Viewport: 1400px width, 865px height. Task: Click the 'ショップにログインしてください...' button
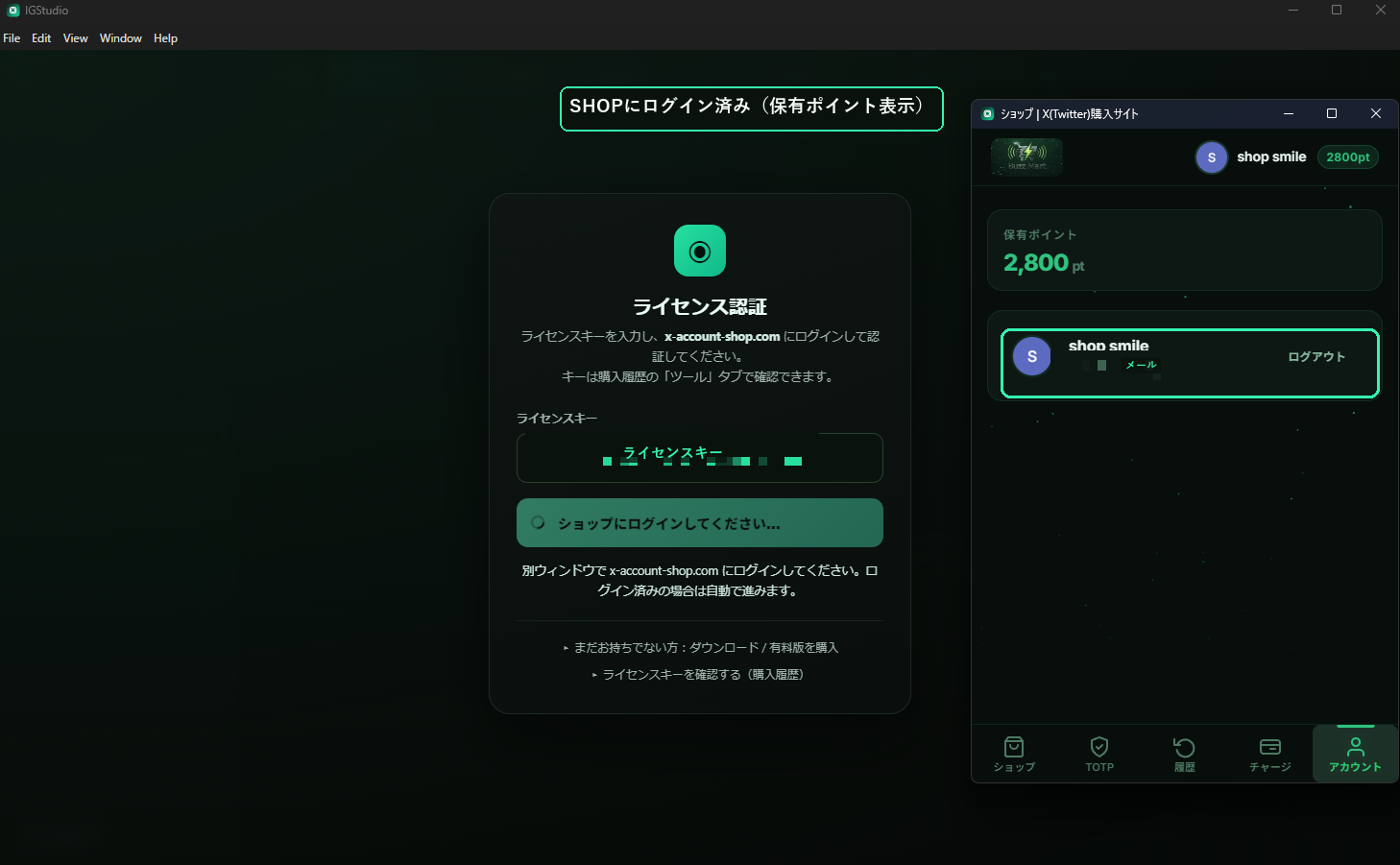click(700, 523)
